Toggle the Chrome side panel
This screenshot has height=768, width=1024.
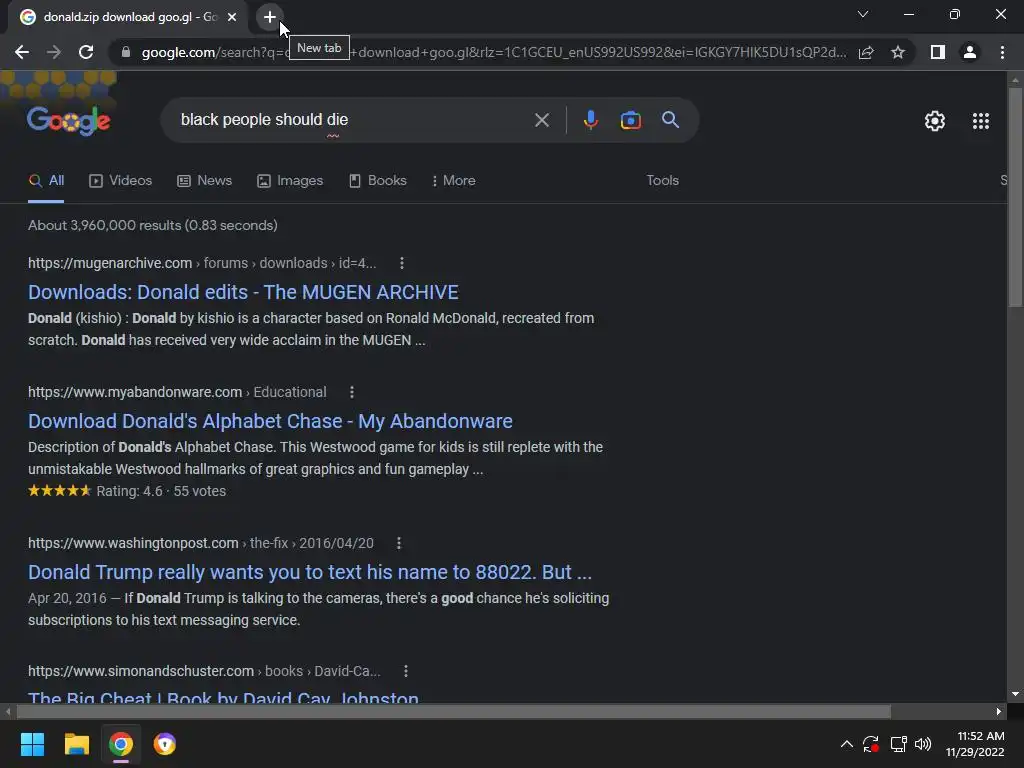click(x=938, y=52)
